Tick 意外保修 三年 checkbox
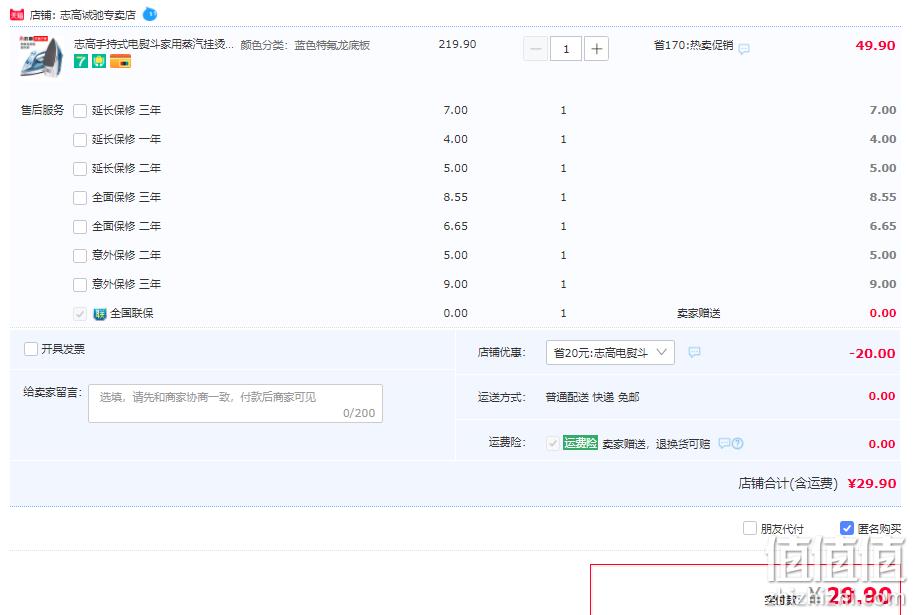Viewport: 915px width, 615px height. [x=80, y=285]
